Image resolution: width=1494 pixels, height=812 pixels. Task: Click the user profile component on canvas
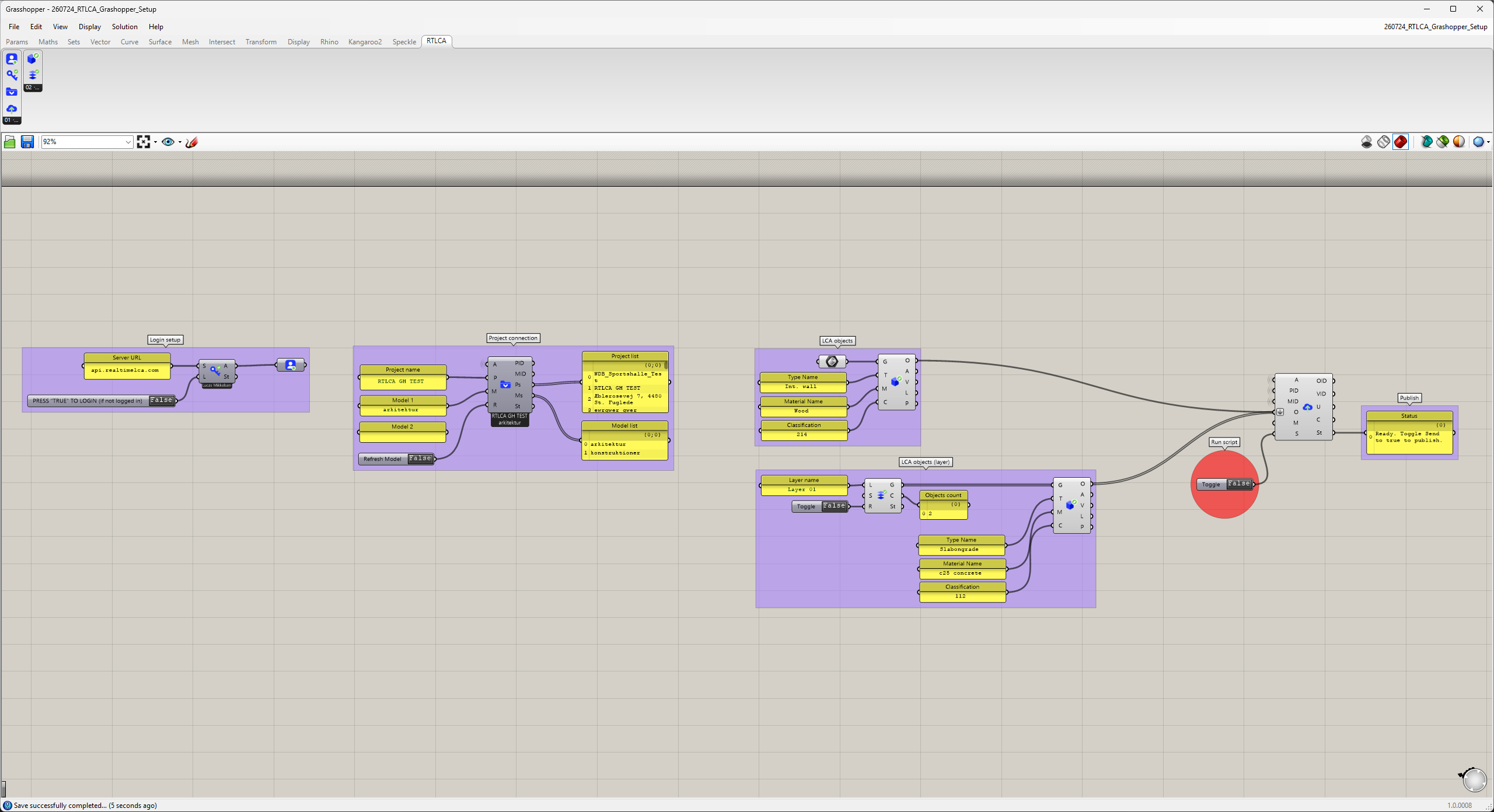pyautogui.click(x=291, y=365)
